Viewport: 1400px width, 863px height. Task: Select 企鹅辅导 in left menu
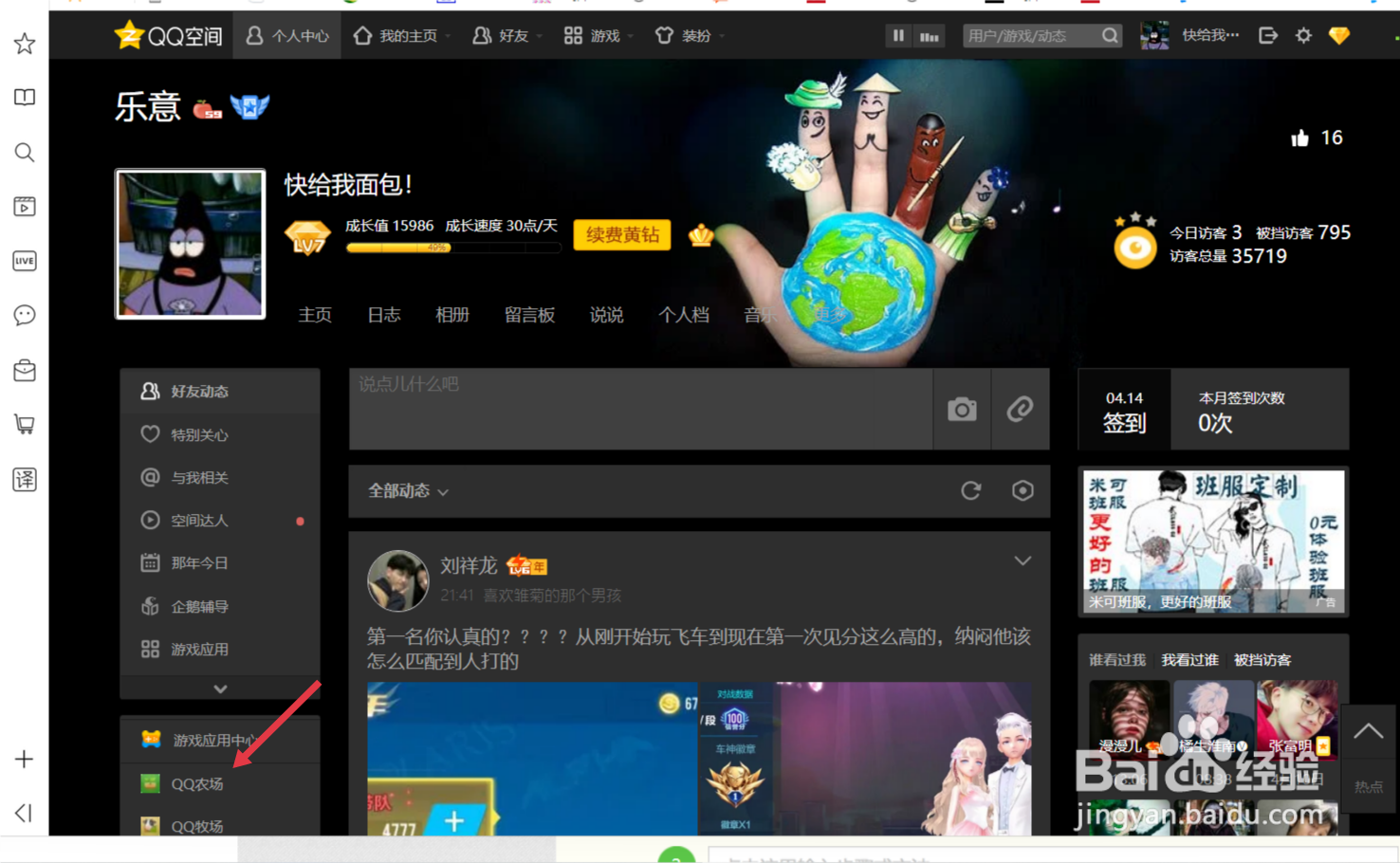pos(220,606)
